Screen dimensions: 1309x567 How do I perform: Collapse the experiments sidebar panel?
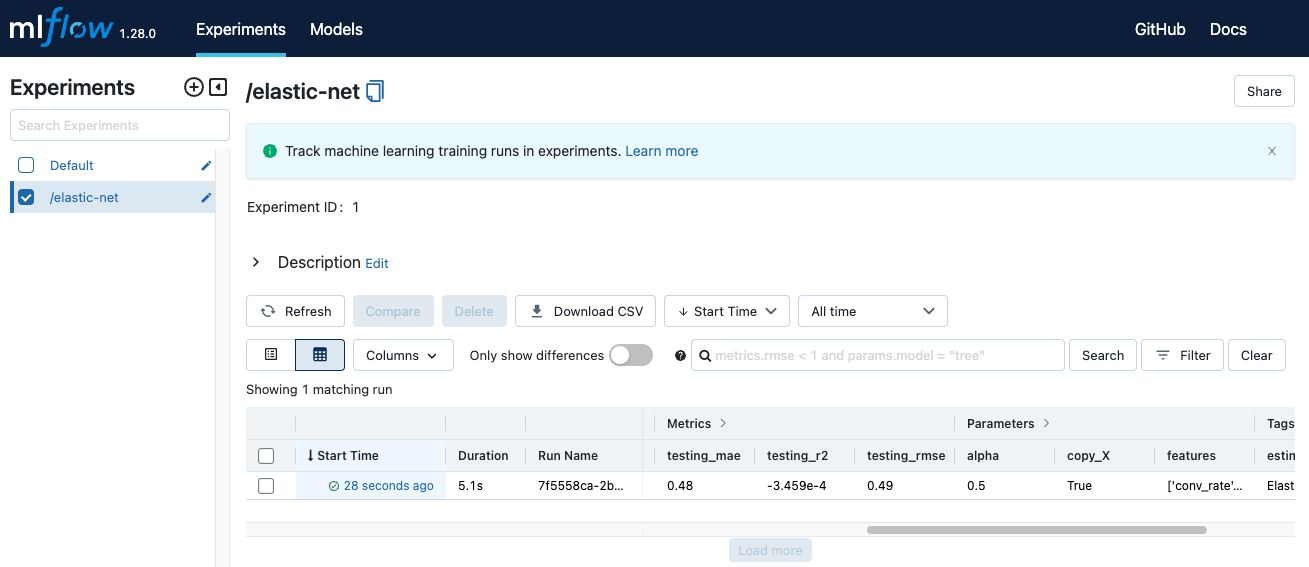pyautogui.click(x=218, y=87)
